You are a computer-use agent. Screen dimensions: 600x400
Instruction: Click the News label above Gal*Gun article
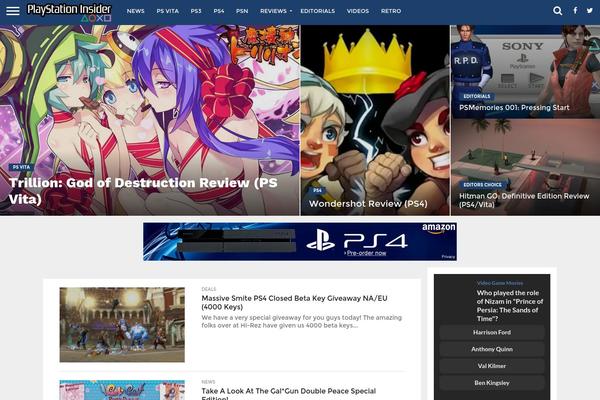tap(208, 382)
